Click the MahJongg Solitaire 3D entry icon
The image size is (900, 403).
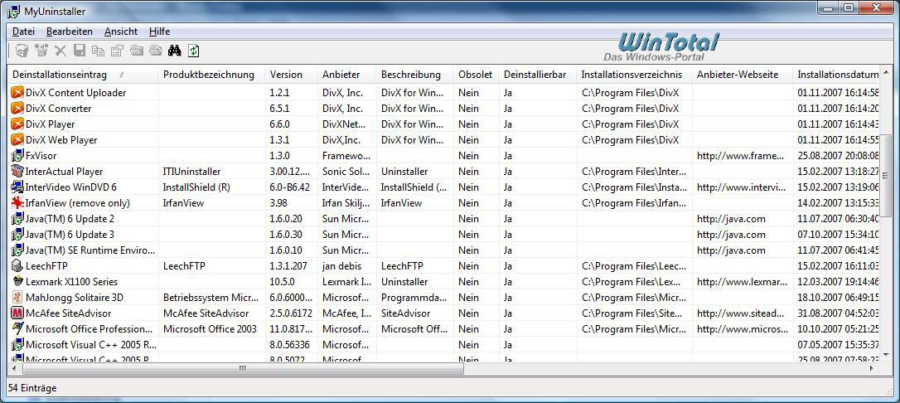17,297
